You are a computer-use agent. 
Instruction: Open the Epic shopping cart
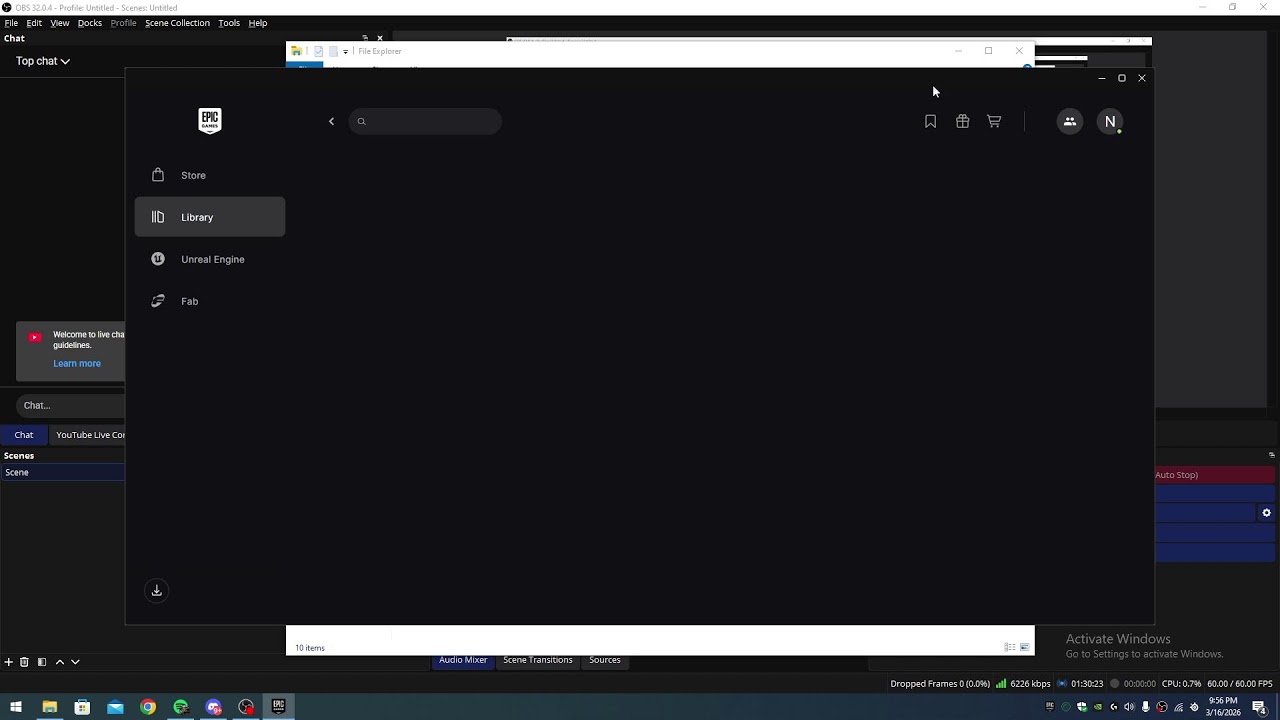click(994, 122)
